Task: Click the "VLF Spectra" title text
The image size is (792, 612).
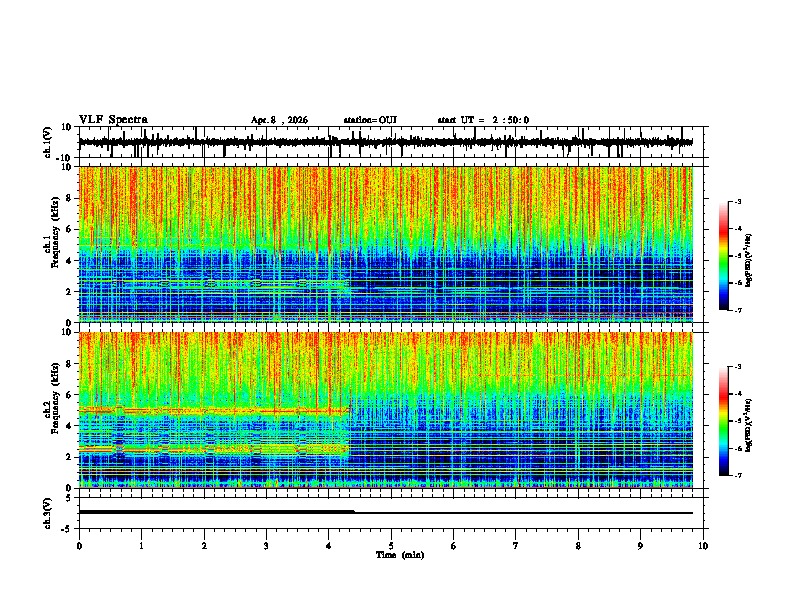Action: tap(113, 119)
